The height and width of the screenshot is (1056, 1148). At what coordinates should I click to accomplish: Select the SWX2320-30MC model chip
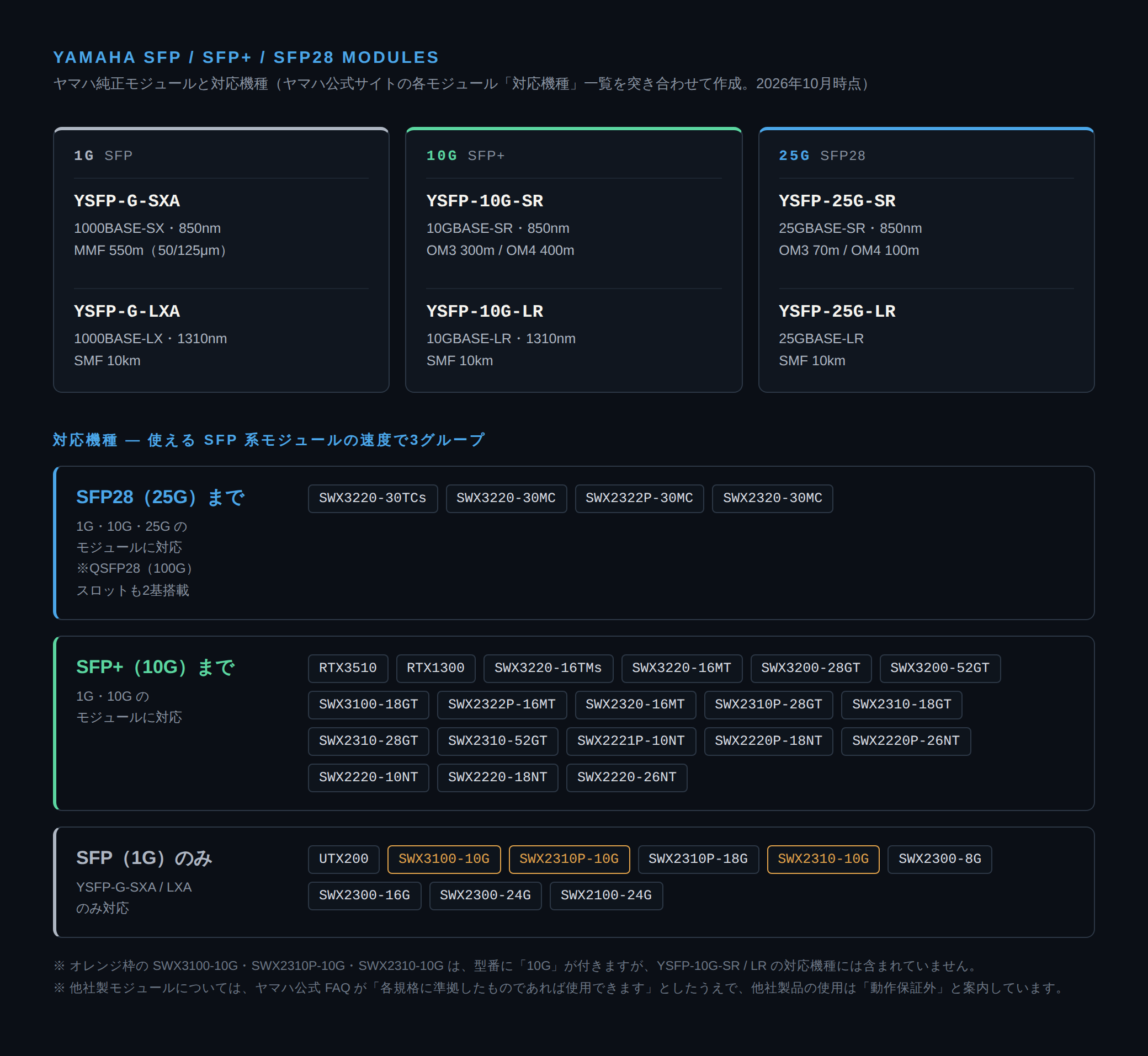(x=772, y=498)
